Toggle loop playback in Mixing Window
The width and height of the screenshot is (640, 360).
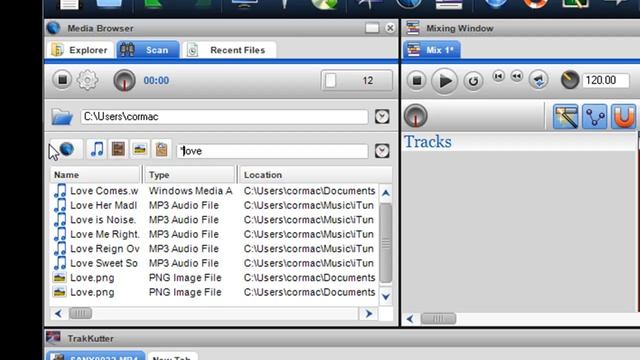[473, 81]
